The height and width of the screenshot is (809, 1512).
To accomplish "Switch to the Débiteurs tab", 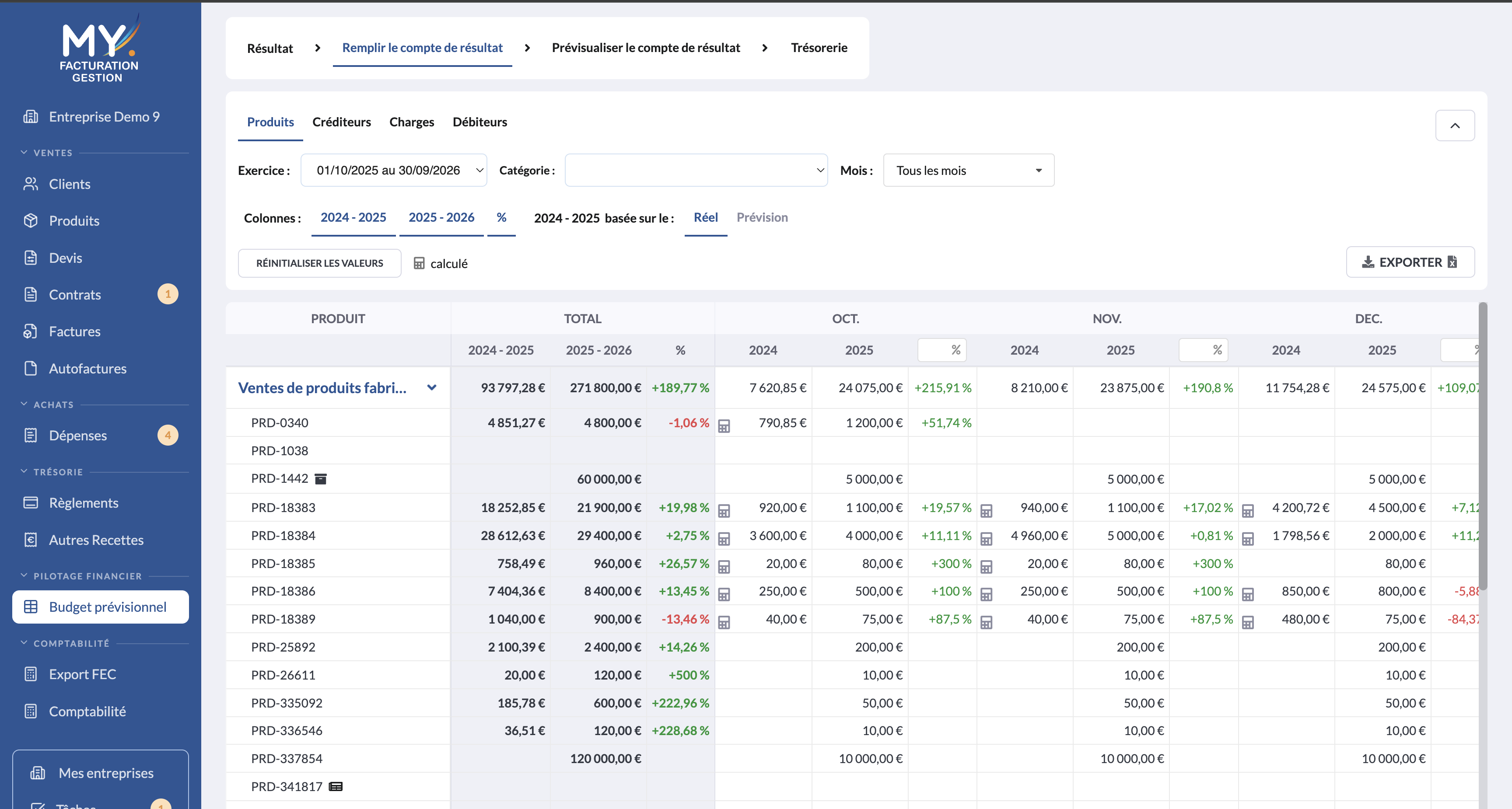I will 479,122.
